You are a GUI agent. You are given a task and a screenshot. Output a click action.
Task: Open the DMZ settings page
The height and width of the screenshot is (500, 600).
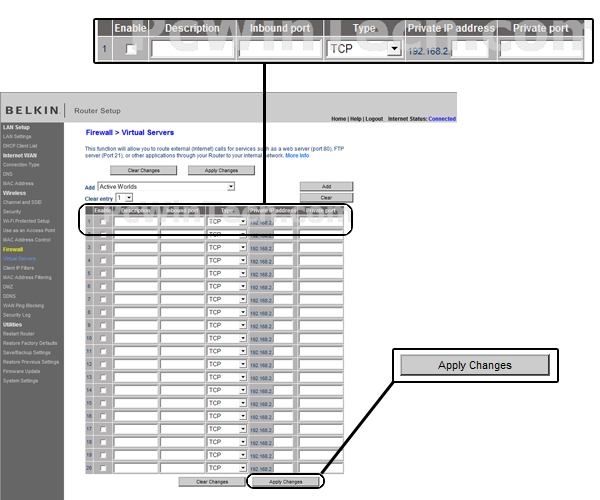click(8, 287)
